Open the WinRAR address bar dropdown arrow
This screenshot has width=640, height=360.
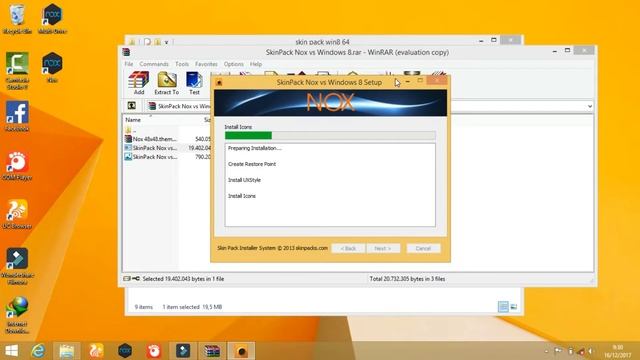[590, 106]
